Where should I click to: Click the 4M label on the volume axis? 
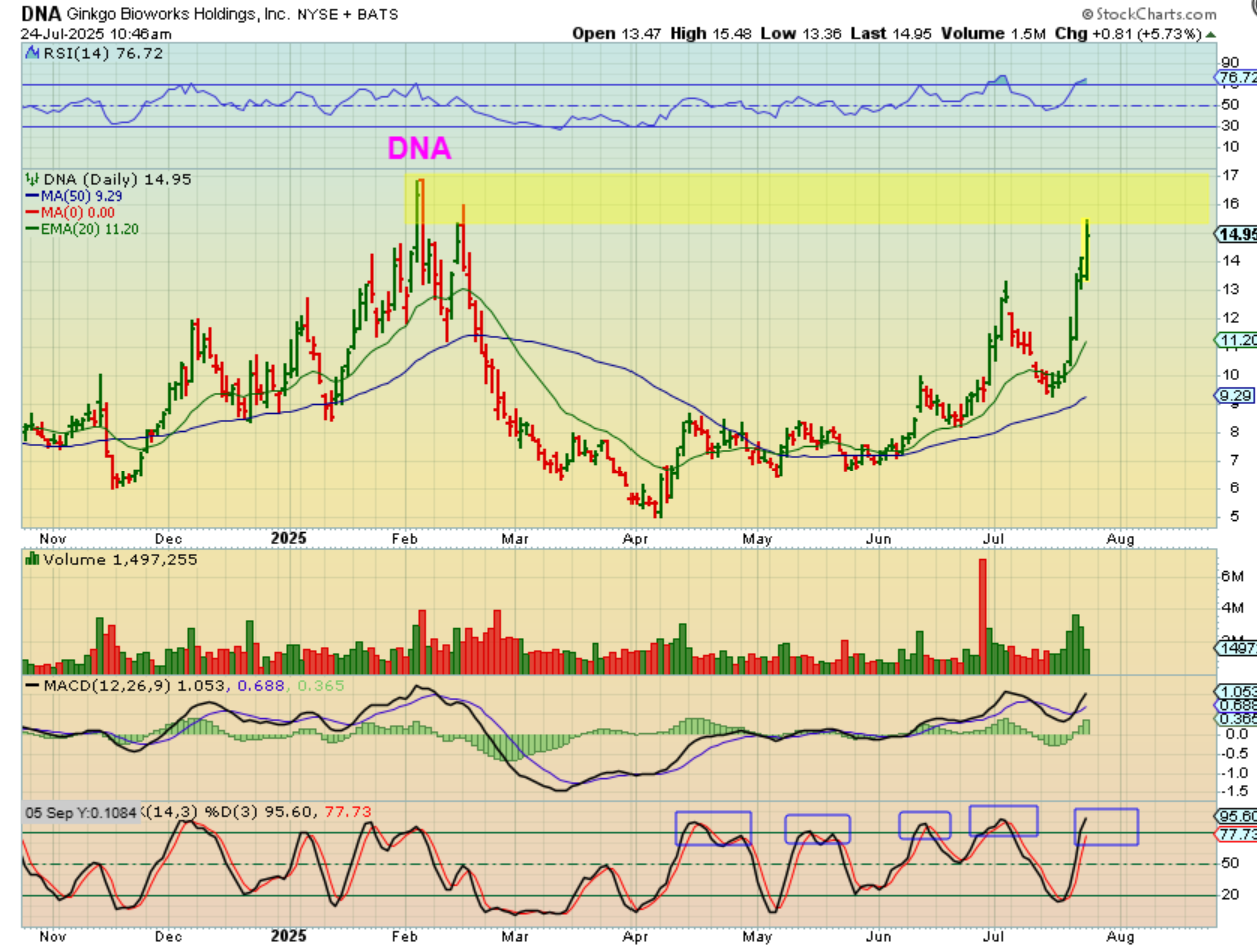[1231, 609]
